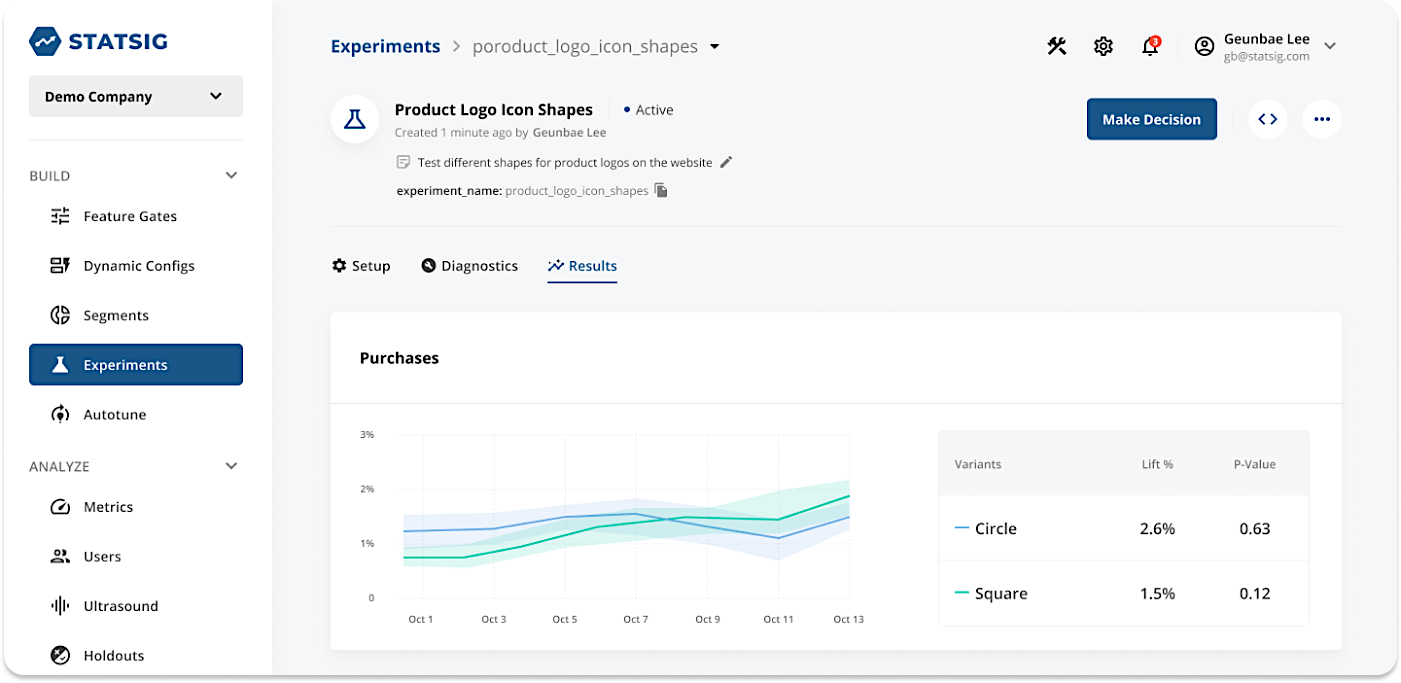
Task: Open the notifications bell
Action: click(x=1150, y=46)
